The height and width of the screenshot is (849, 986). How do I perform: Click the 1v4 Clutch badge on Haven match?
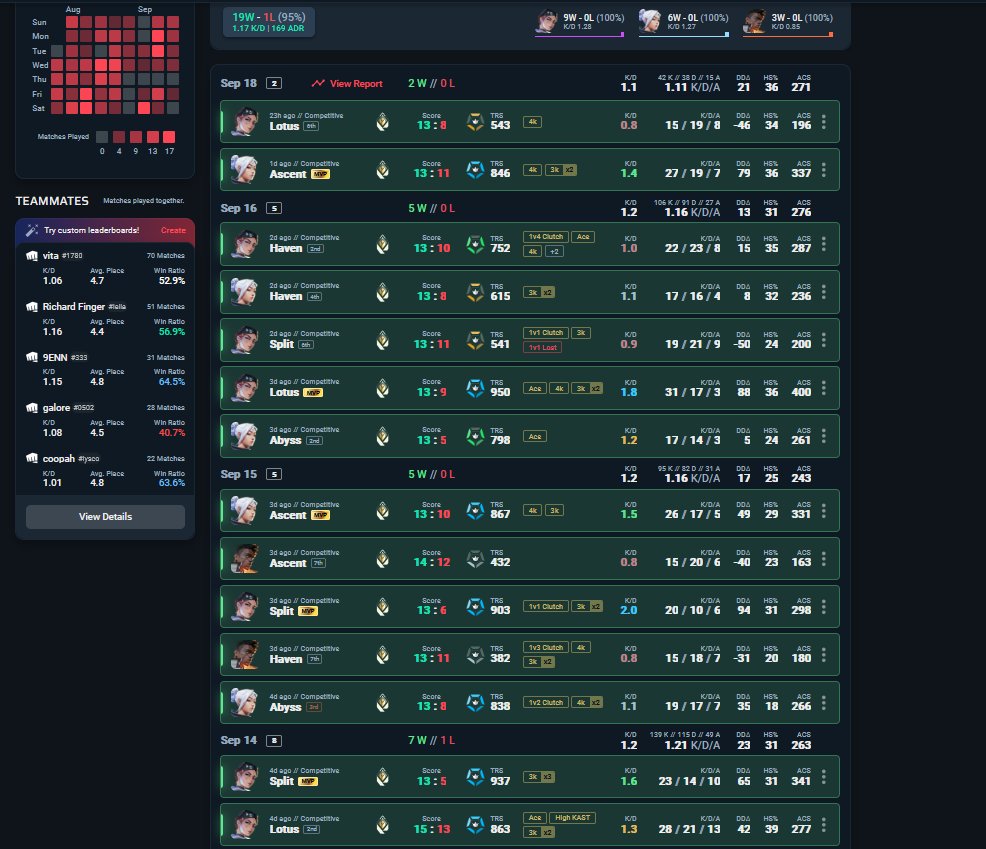(545, 237)
